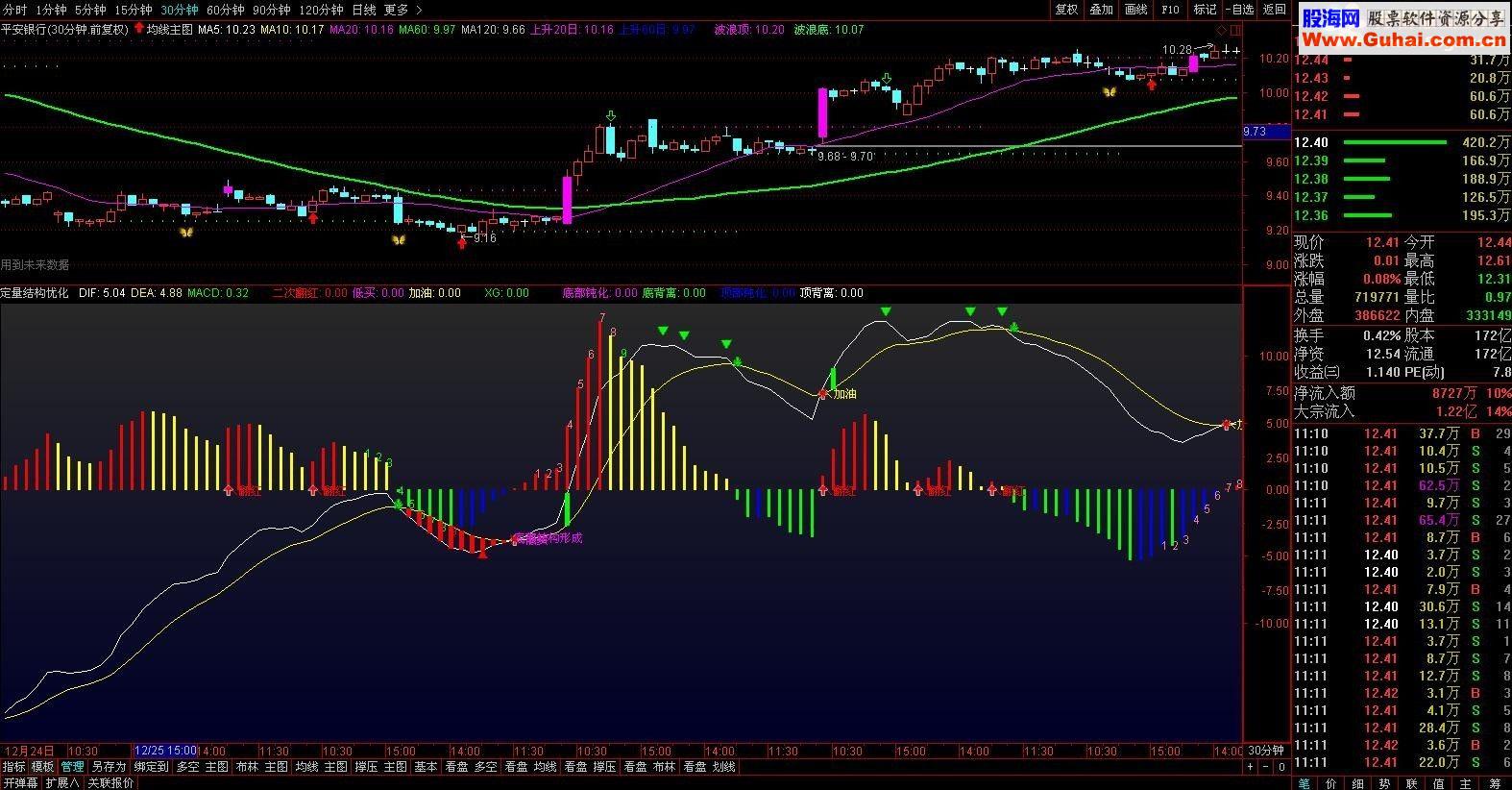
Task: Select the 基本 indicator tab
Action: click(426, 767)
